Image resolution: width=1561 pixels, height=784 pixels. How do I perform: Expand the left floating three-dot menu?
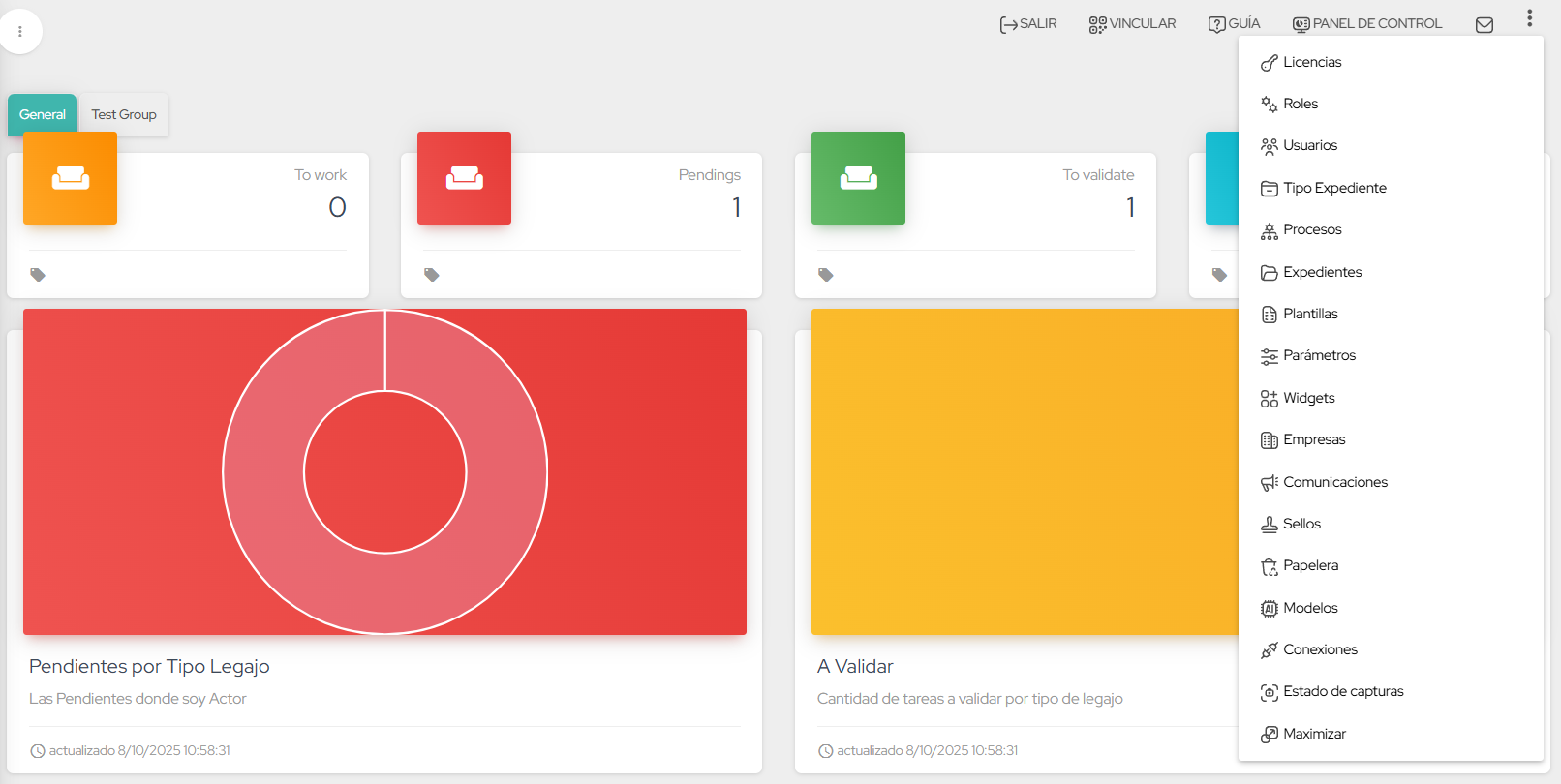click(20, 32)
